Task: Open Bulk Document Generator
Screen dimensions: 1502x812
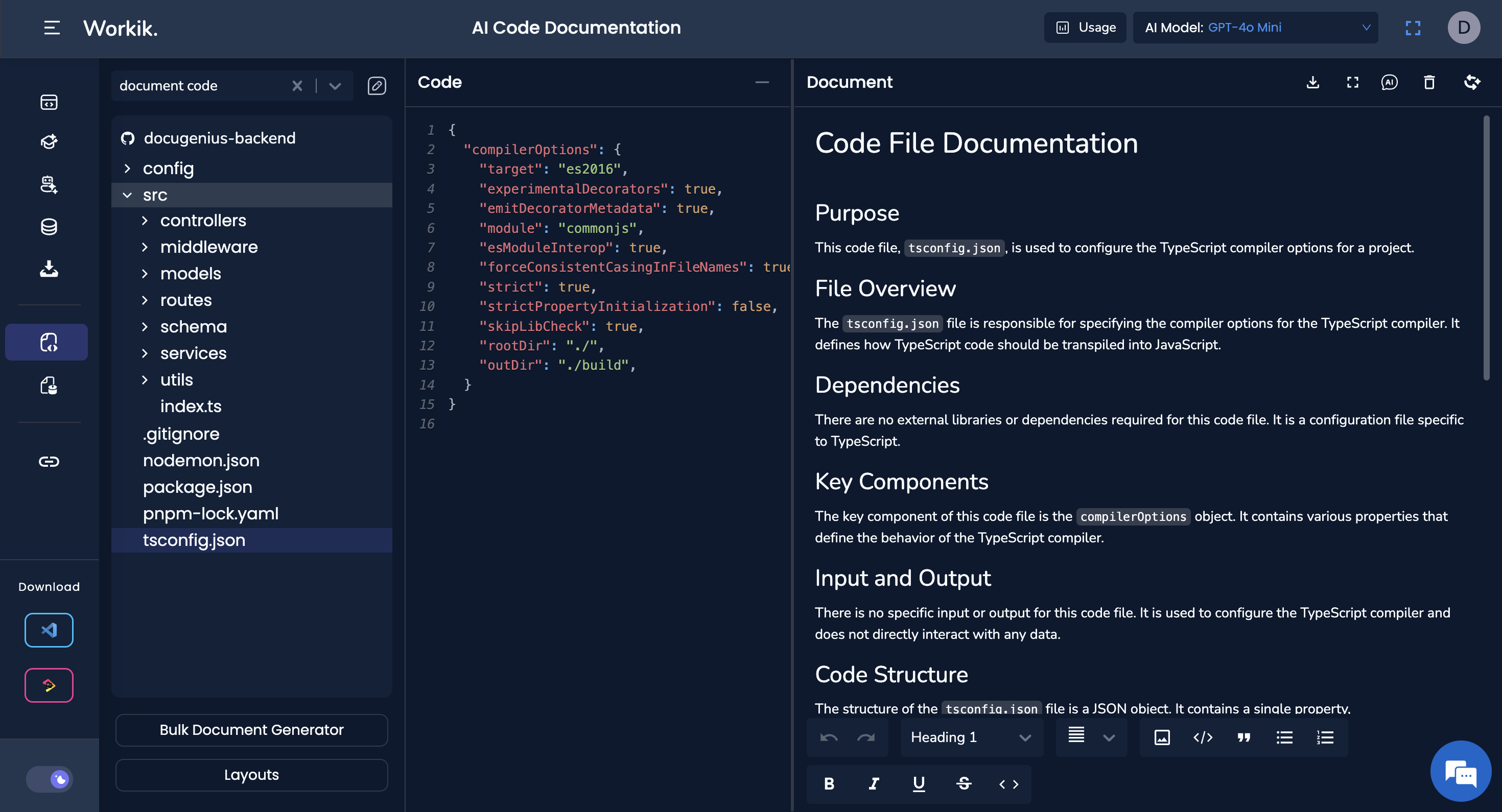Action: tap(251, 730)
